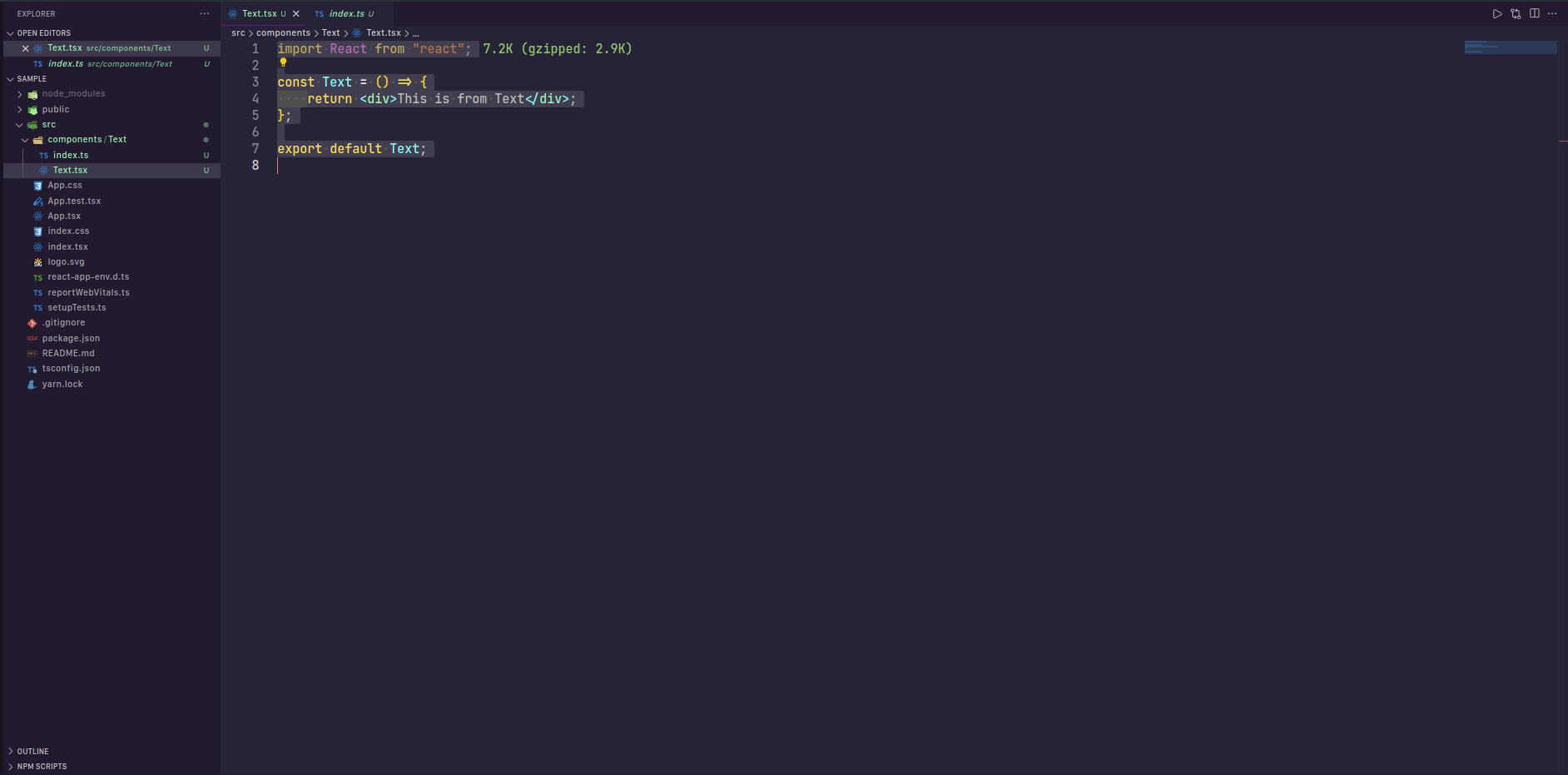Switch to the index.ts editor tab

[x=346, y=14]
